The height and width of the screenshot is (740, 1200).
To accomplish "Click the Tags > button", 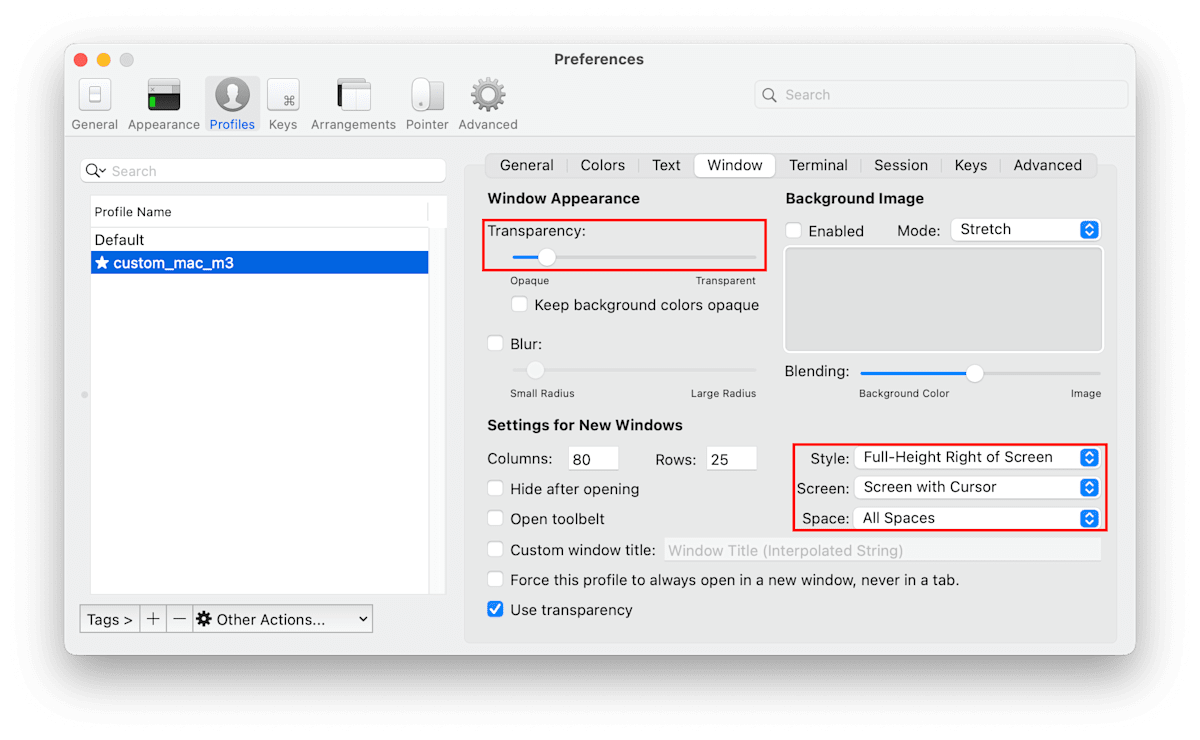I will [x=110, y=619].
